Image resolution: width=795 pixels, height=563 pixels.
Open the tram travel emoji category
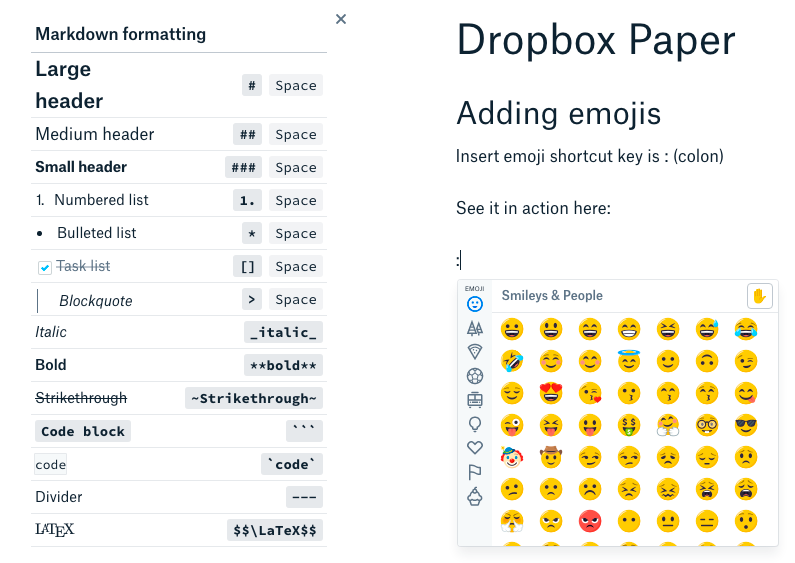pyautogui.click(x=475, y=400)
